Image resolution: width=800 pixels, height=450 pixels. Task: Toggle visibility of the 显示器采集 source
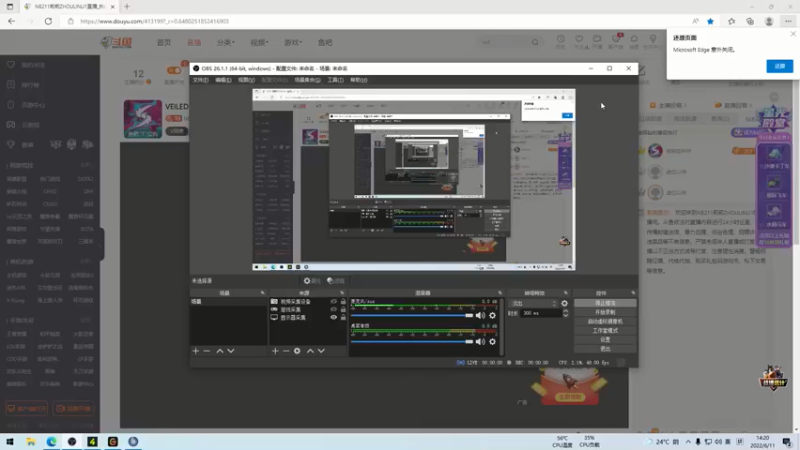pos(334,317)
